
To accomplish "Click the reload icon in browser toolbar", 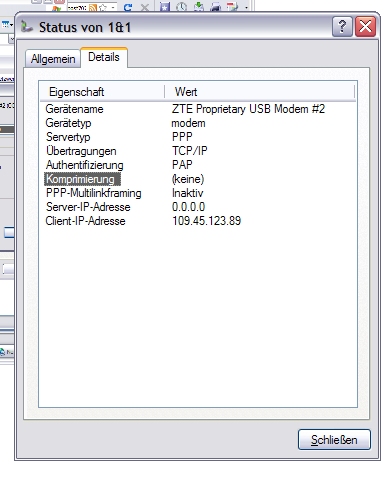I will [128, 7].
